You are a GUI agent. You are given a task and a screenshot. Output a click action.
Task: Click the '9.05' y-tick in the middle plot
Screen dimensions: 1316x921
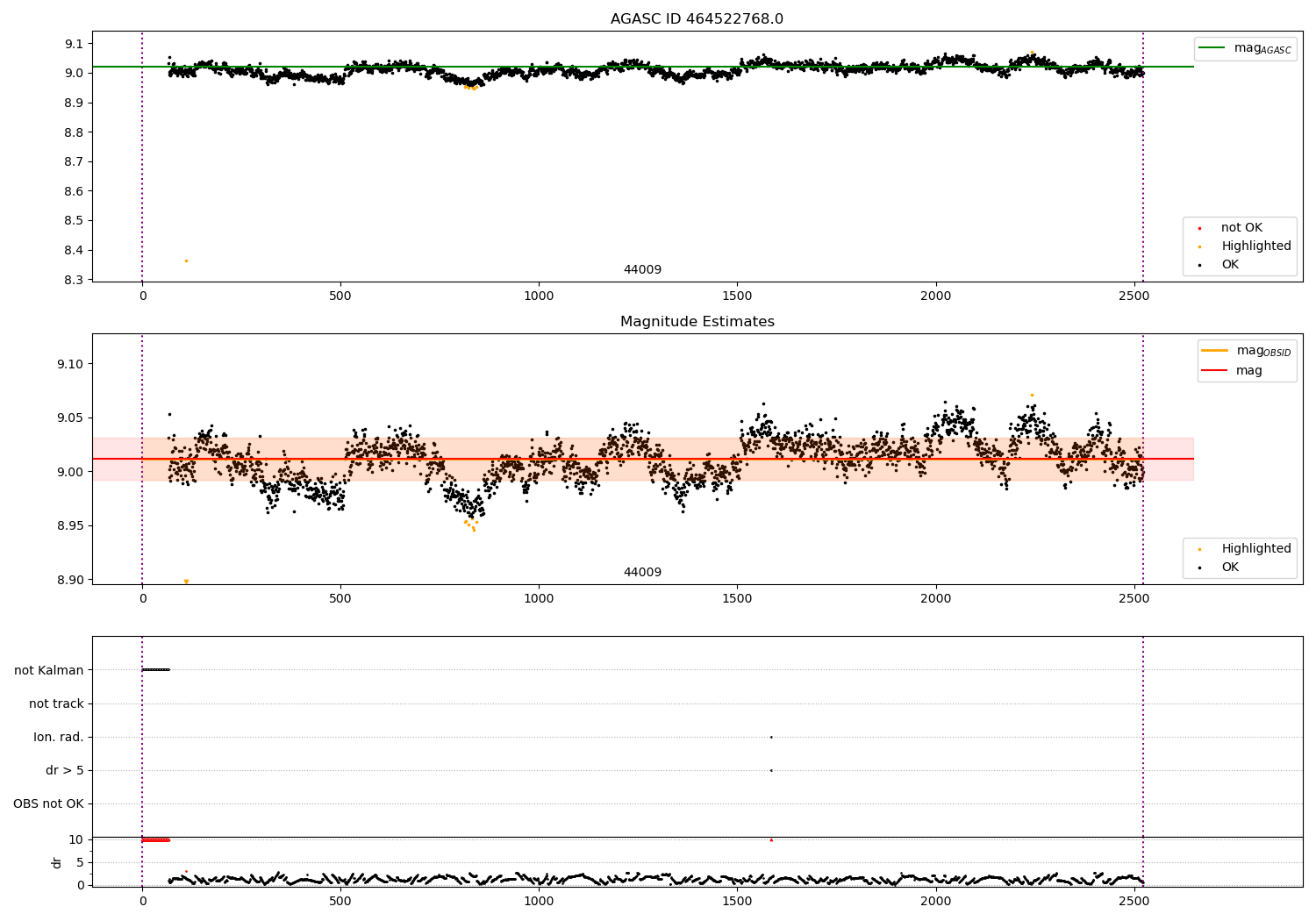[71, 418]
